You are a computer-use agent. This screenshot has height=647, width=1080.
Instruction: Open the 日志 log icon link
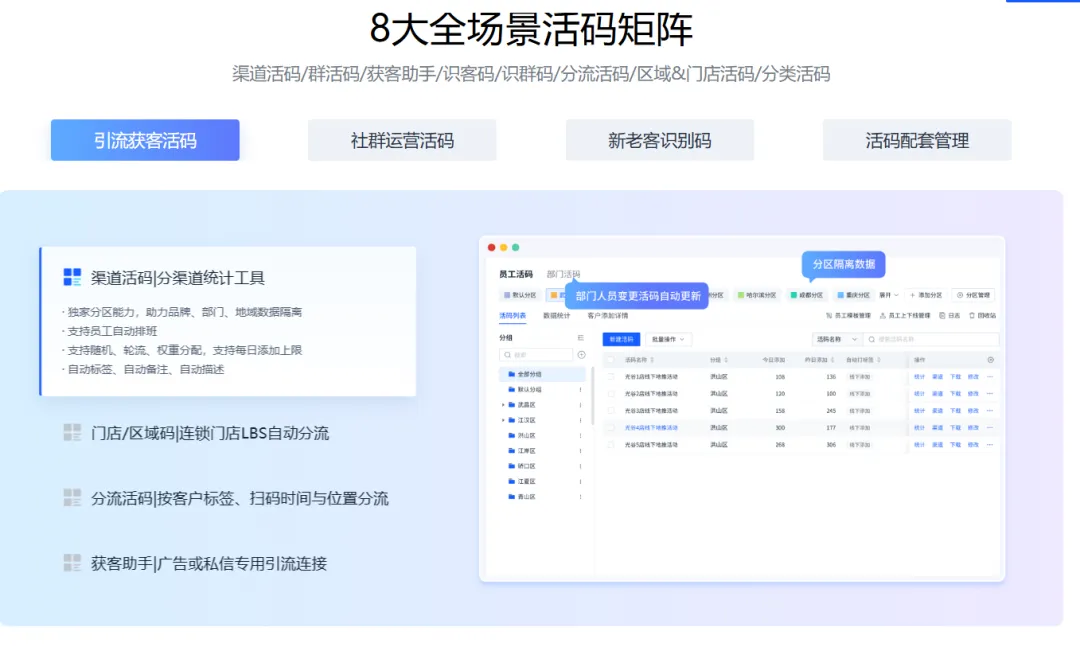pos(949,316)
